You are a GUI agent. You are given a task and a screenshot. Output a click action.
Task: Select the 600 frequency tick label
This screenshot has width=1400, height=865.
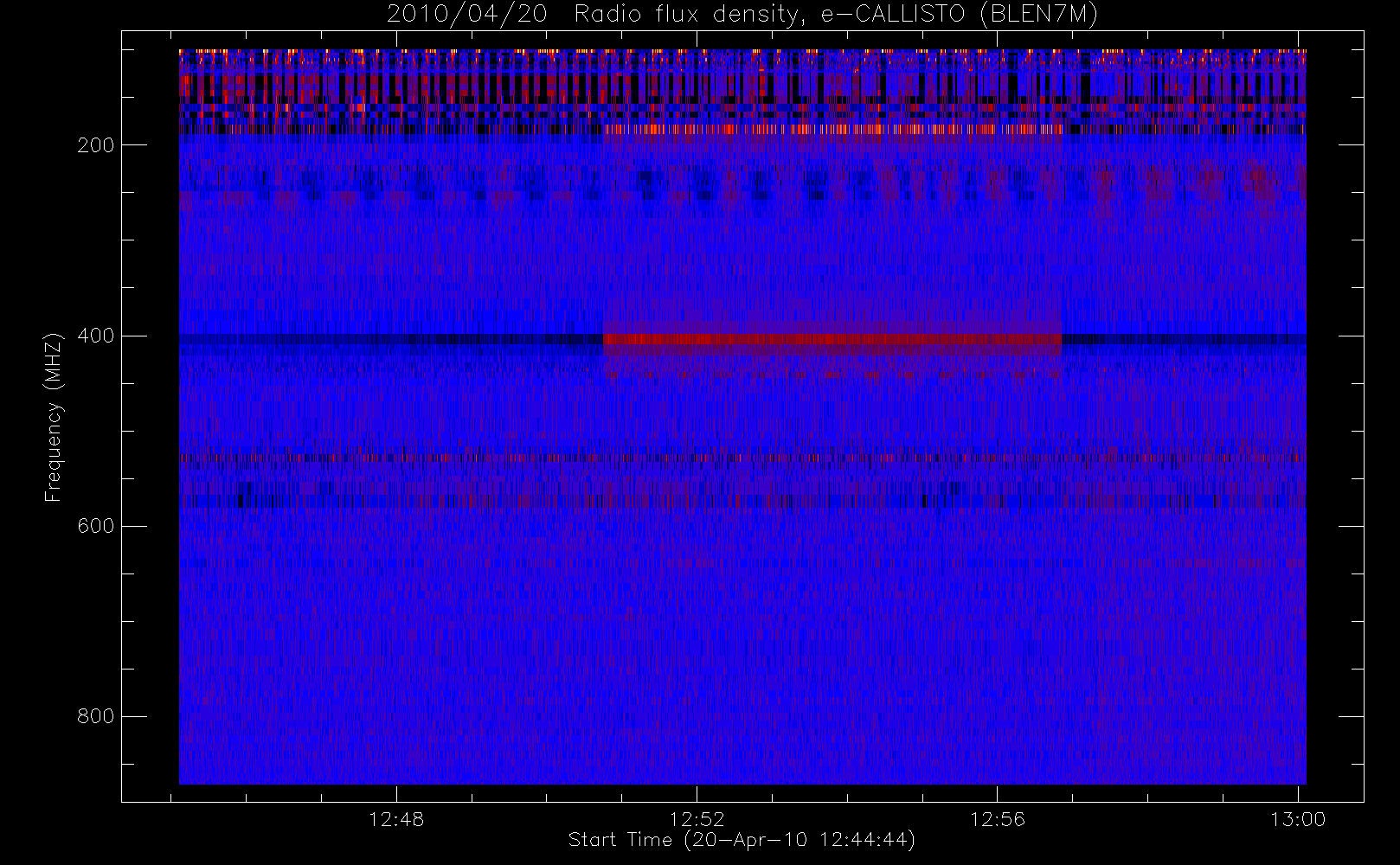click(x=96, y=526)
